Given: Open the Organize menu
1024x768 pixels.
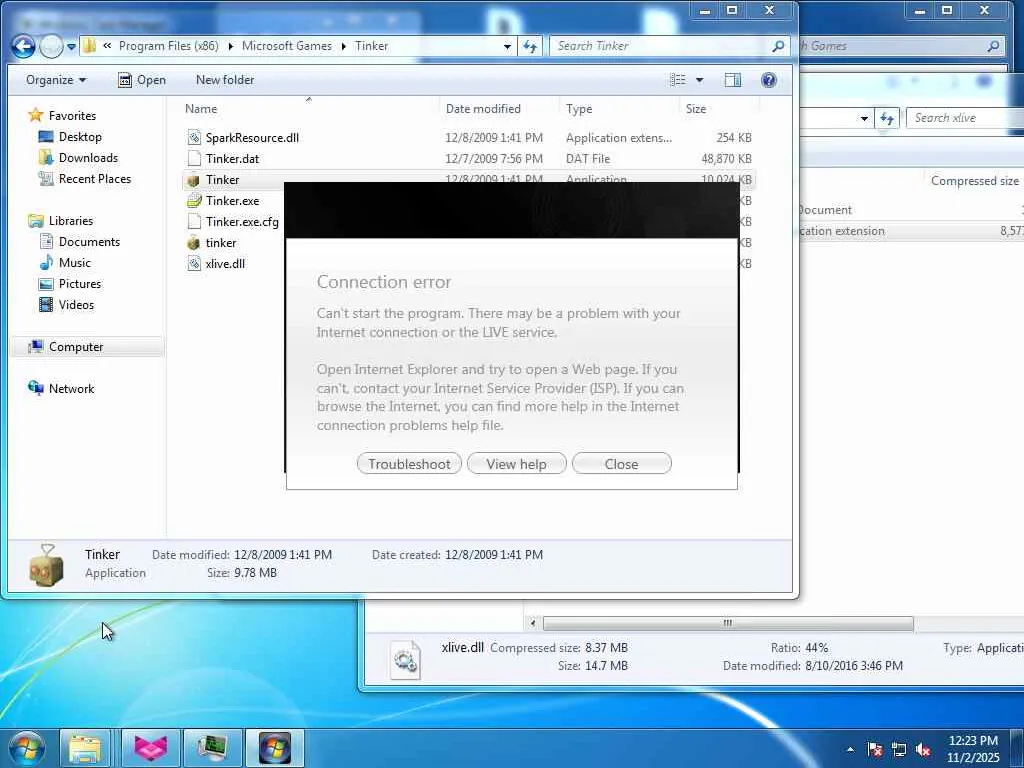Looking at the screenshot, I should 56,80.
